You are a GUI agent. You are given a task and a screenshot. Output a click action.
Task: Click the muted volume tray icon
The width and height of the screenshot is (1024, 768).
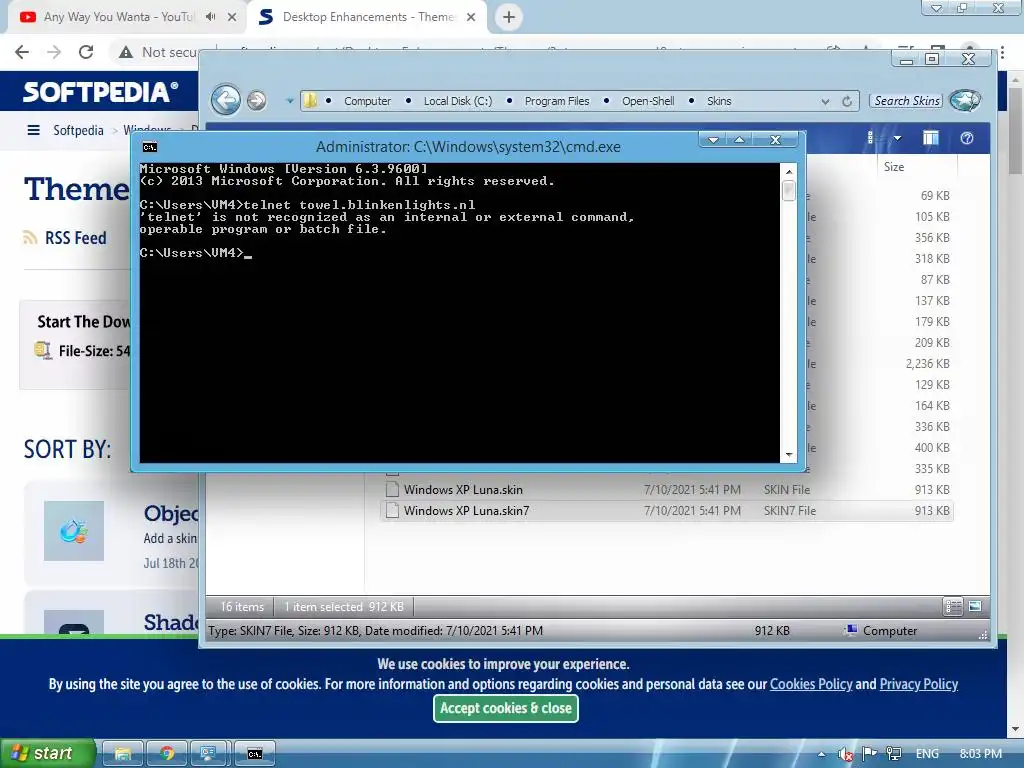[845, 754]
